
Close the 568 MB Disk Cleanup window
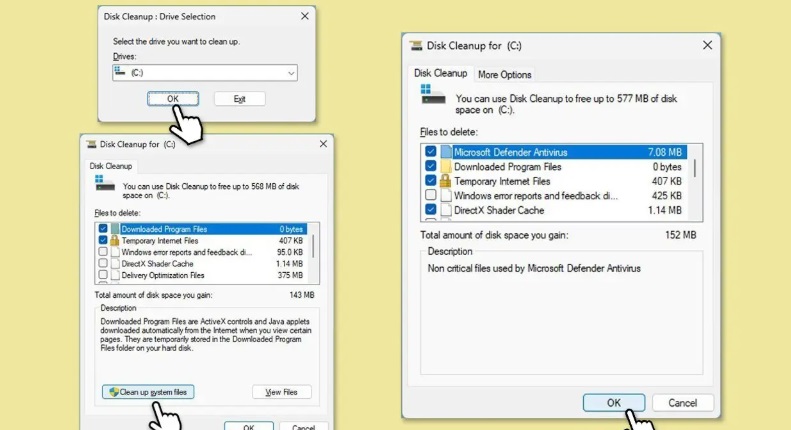pos(323,144)
